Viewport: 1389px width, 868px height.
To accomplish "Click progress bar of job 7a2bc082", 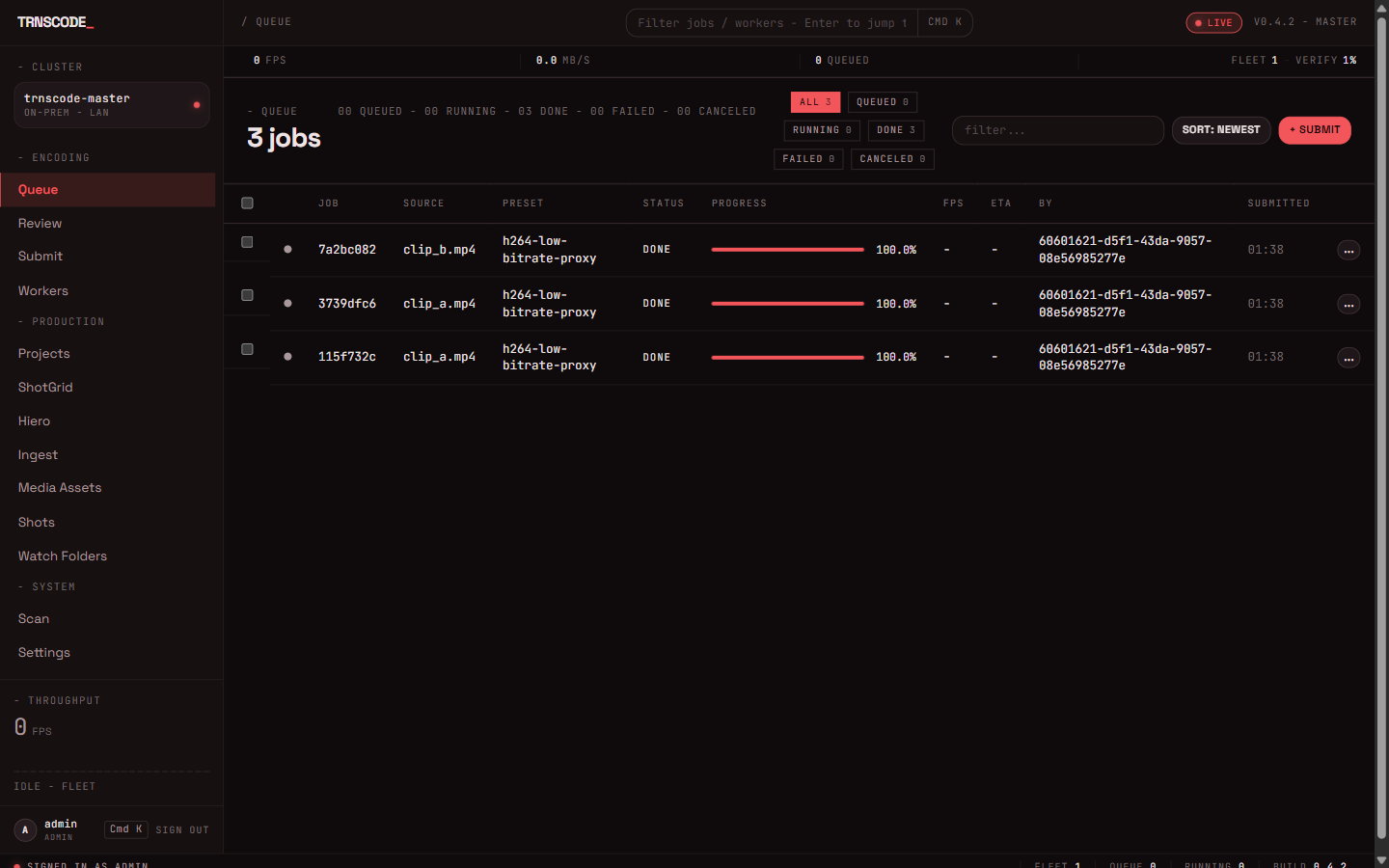I will 787,250.
